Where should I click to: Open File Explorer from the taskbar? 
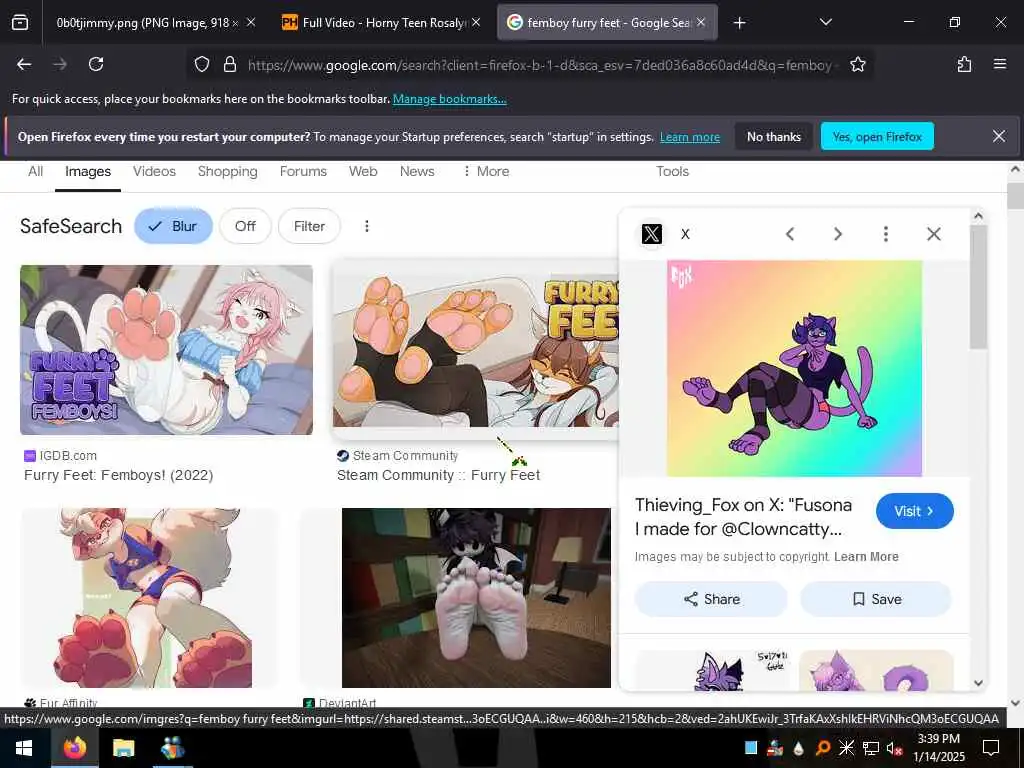123,748
